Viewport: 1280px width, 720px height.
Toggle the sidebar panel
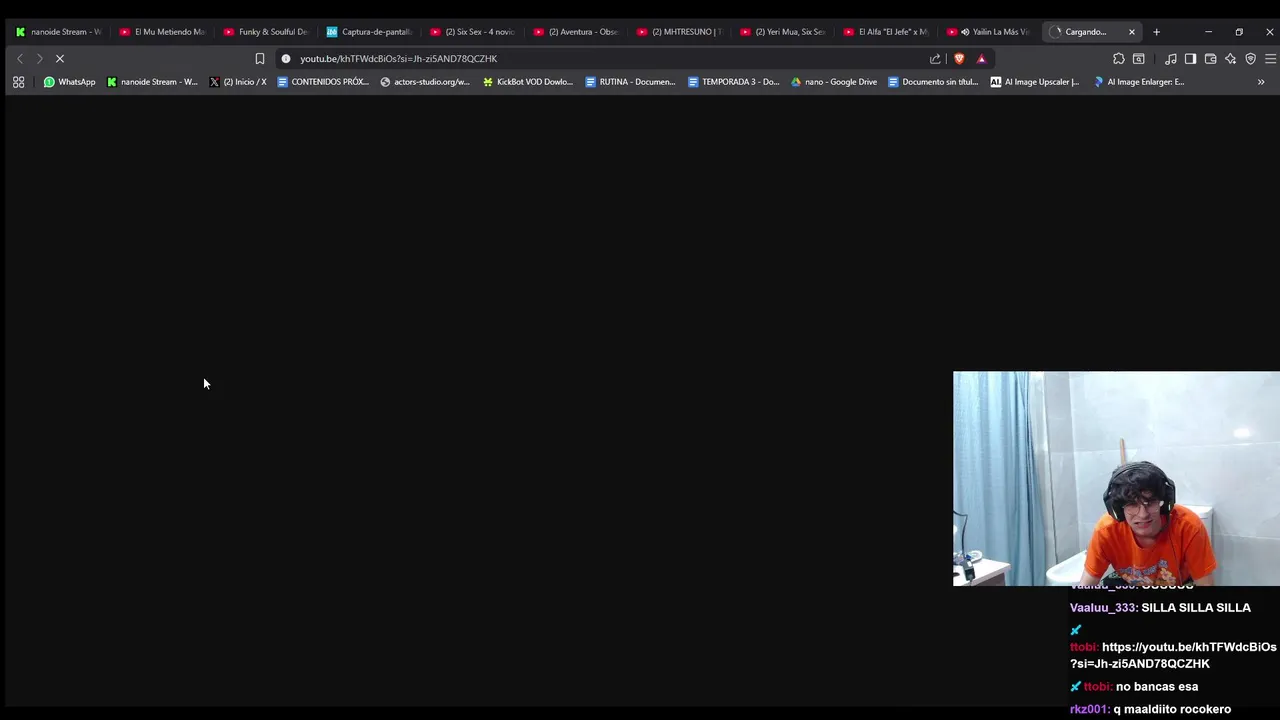[x=1191, y=59]
